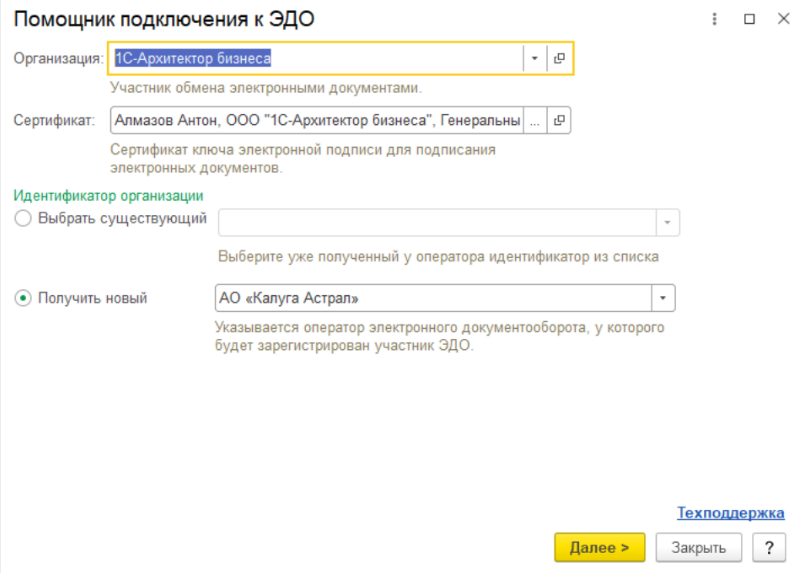Select the Получить новый radio button
Screen dimensions: 802x573
23,298
